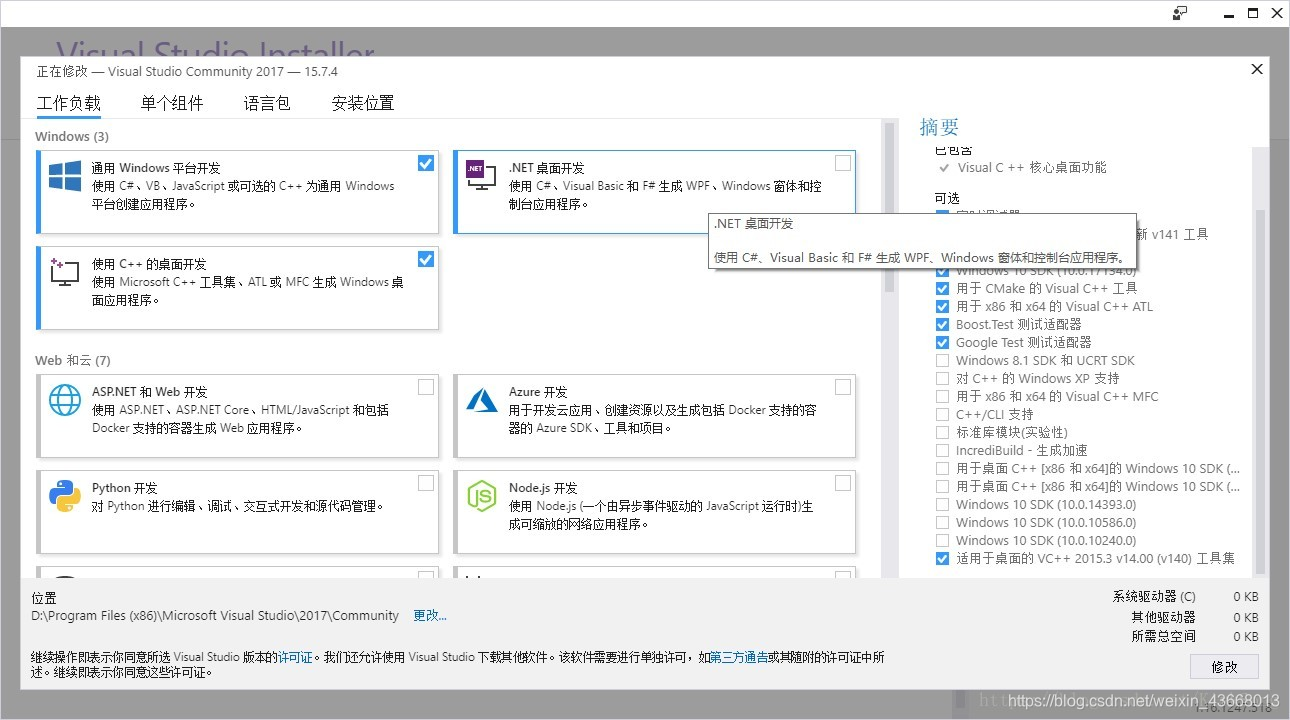This screenshot has height=720, width=1290.
Task: Open the 更改... installation path link
Action: coord(429,615)
